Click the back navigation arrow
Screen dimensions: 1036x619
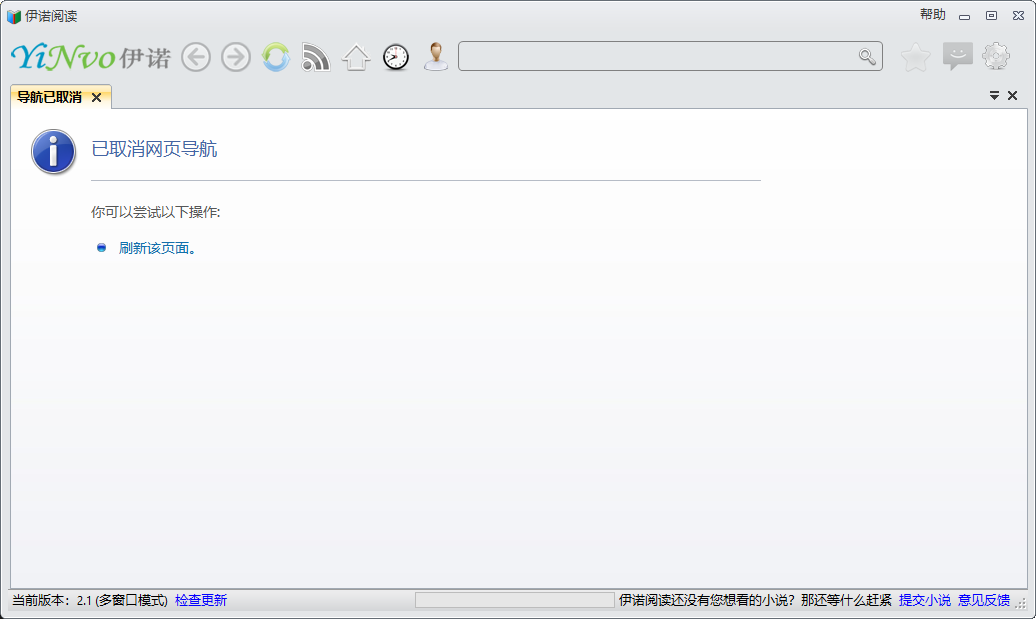tap(196, 57)
